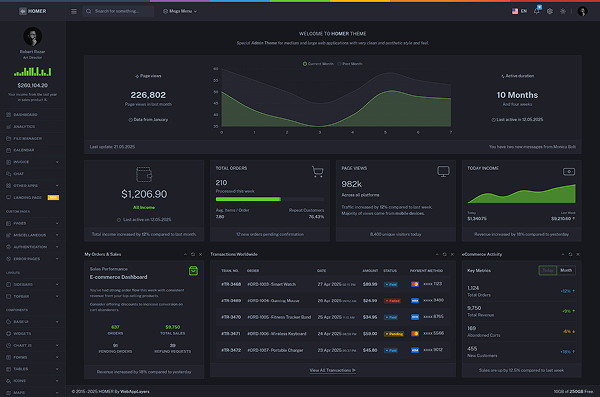Click the green shopping bag icon in Sales Performance
Screen dimensions: 600x397
coord(194,271)
